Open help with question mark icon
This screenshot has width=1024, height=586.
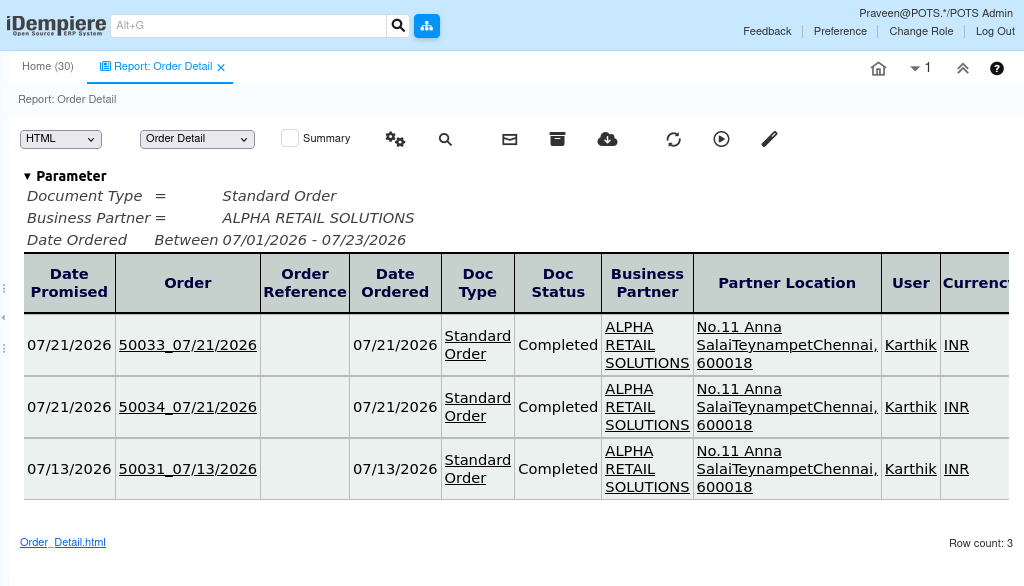coord(997,69)
